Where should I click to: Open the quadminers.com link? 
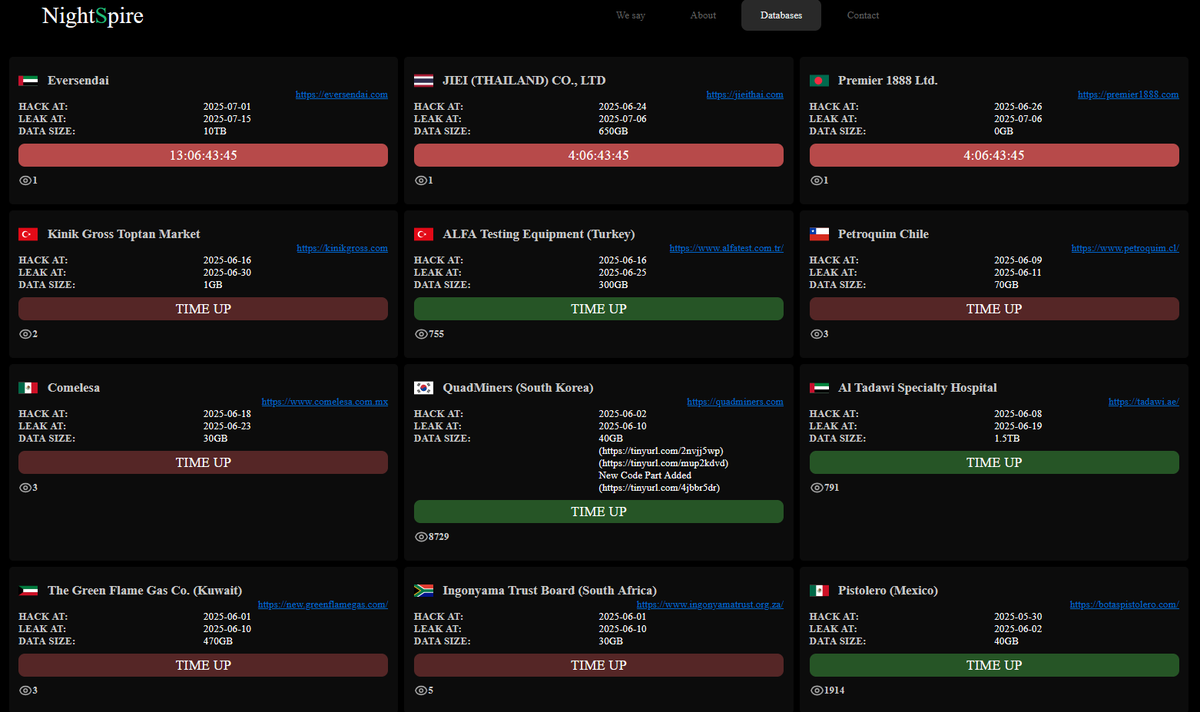[735, 402]
